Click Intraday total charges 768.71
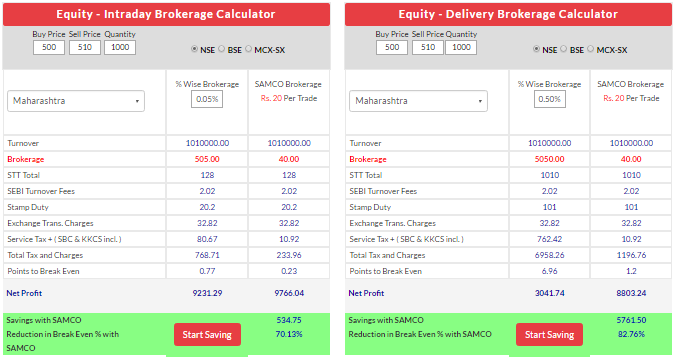This screenshot has height=363, width=676. coord(207,255)
